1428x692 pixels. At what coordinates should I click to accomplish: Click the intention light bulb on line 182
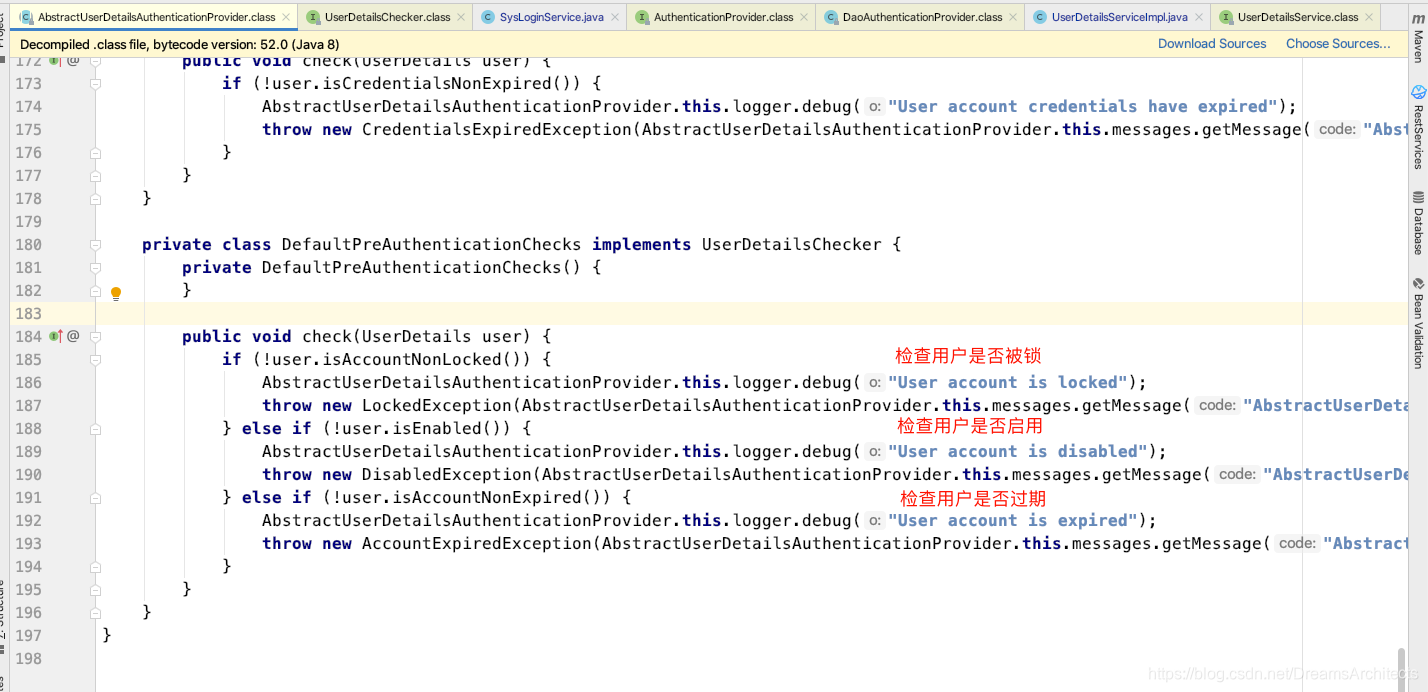116,293
